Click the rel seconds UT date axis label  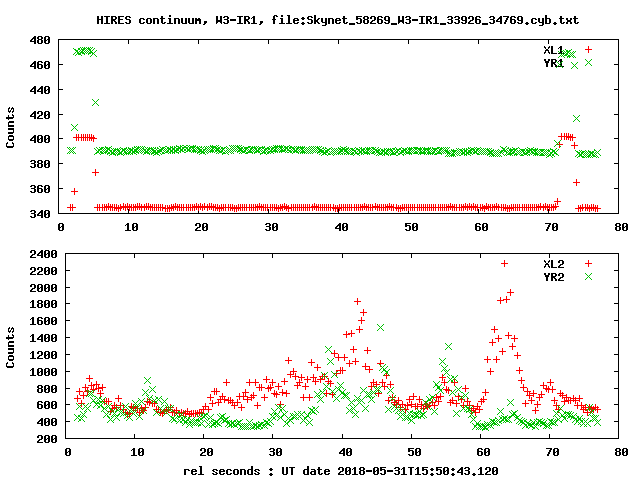click(341, 471)
